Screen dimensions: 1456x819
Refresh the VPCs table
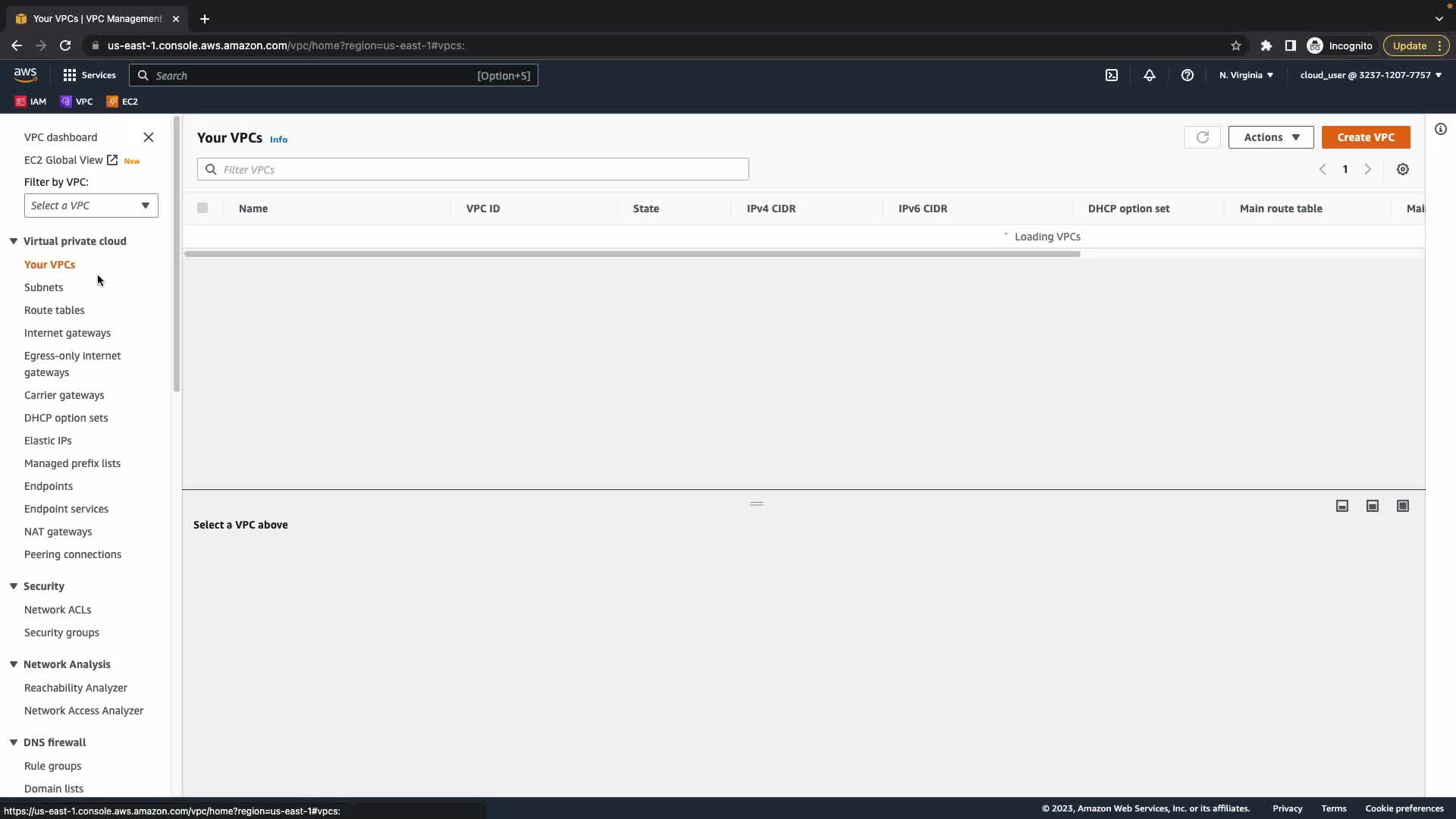(1202, 137)
